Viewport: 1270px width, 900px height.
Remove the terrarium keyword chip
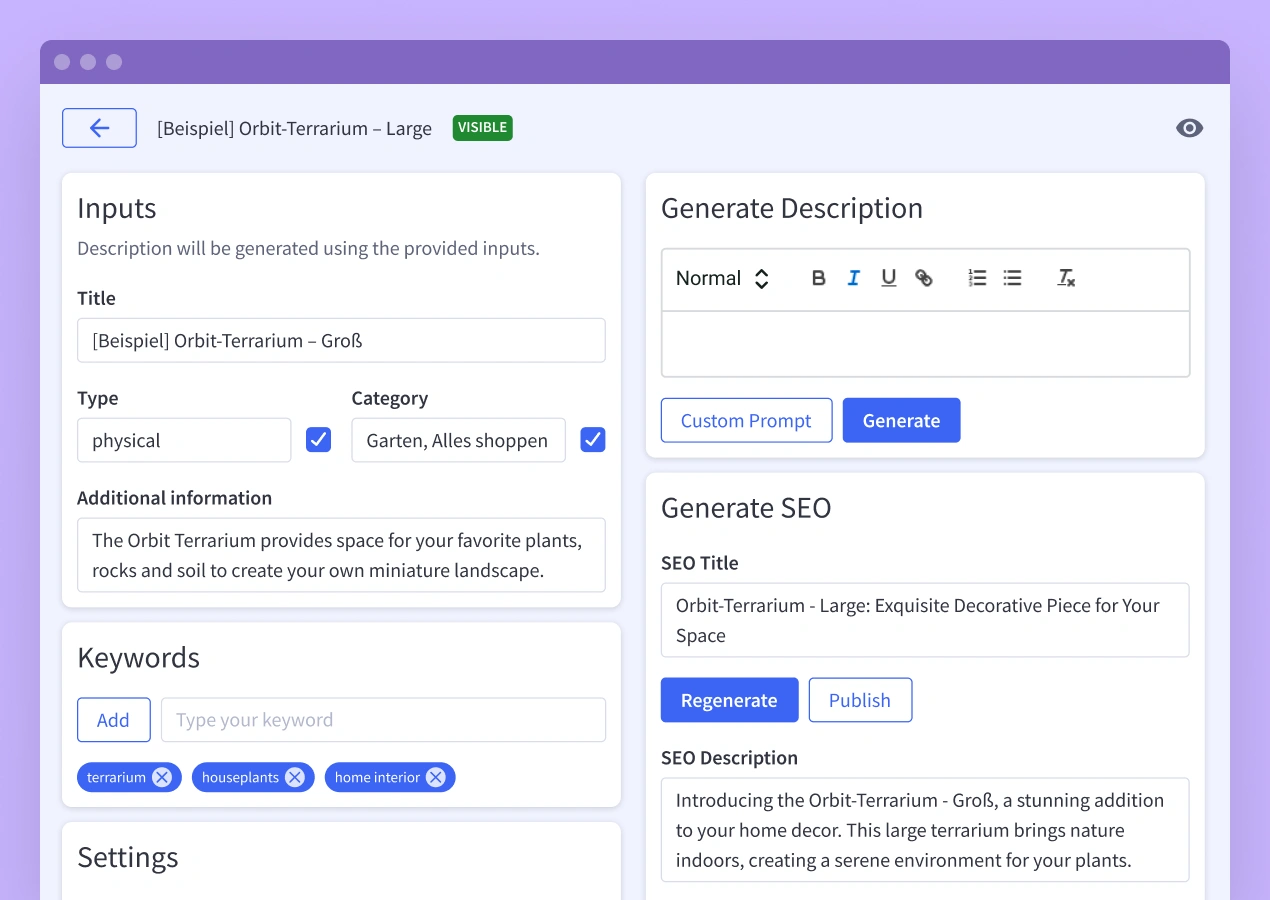pyautogui.click(x=162, y=777)
